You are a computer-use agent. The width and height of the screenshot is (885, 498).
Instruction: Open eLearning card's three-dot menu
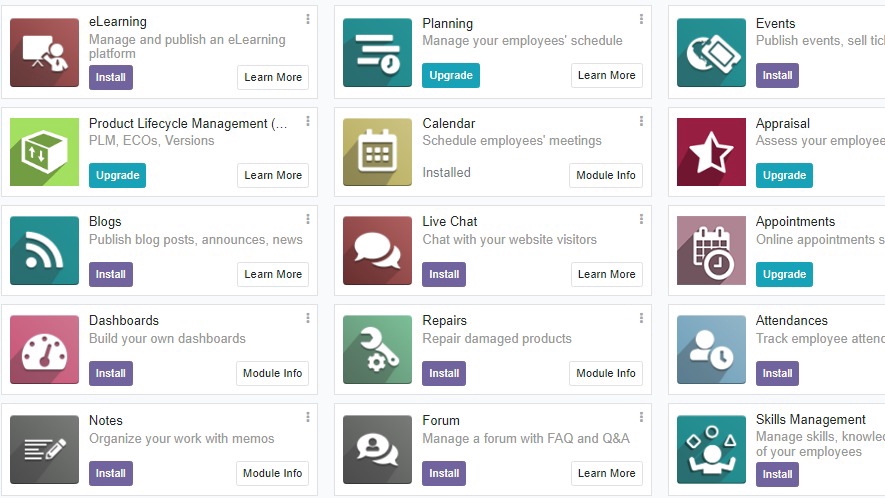coord(308,19)
